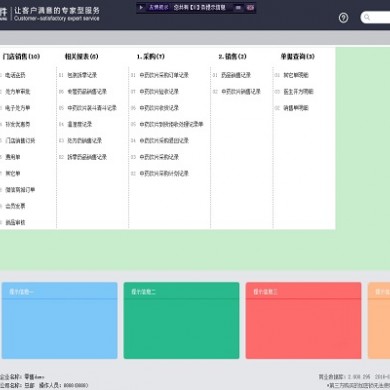The width and height of the screenshot is (390, 390).
Task: Click the green info card
Action: (181, 321)
